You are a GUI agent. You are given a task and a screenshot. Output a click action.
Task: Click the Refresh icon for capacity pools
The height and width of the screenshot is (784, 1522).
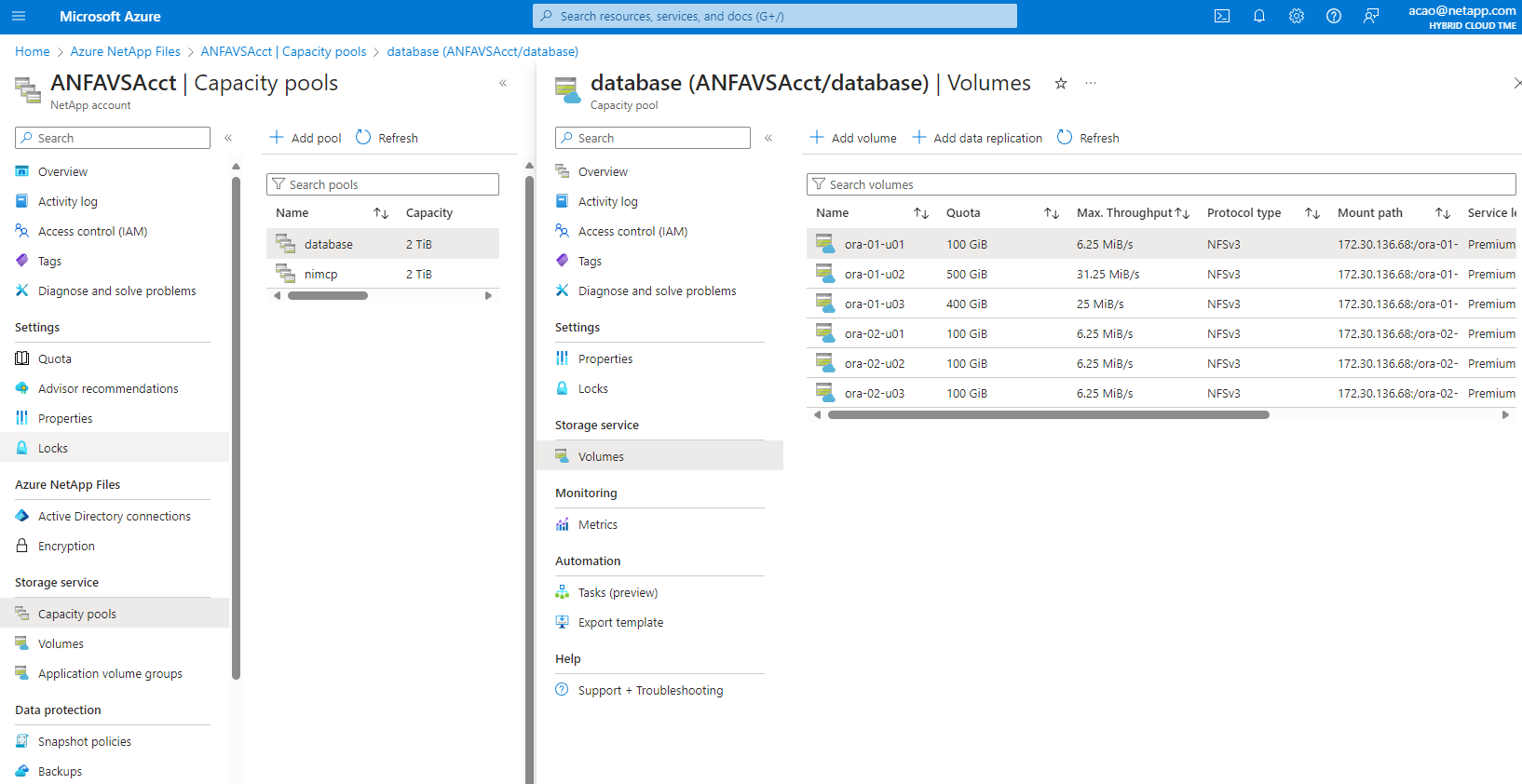click(363, 138)
